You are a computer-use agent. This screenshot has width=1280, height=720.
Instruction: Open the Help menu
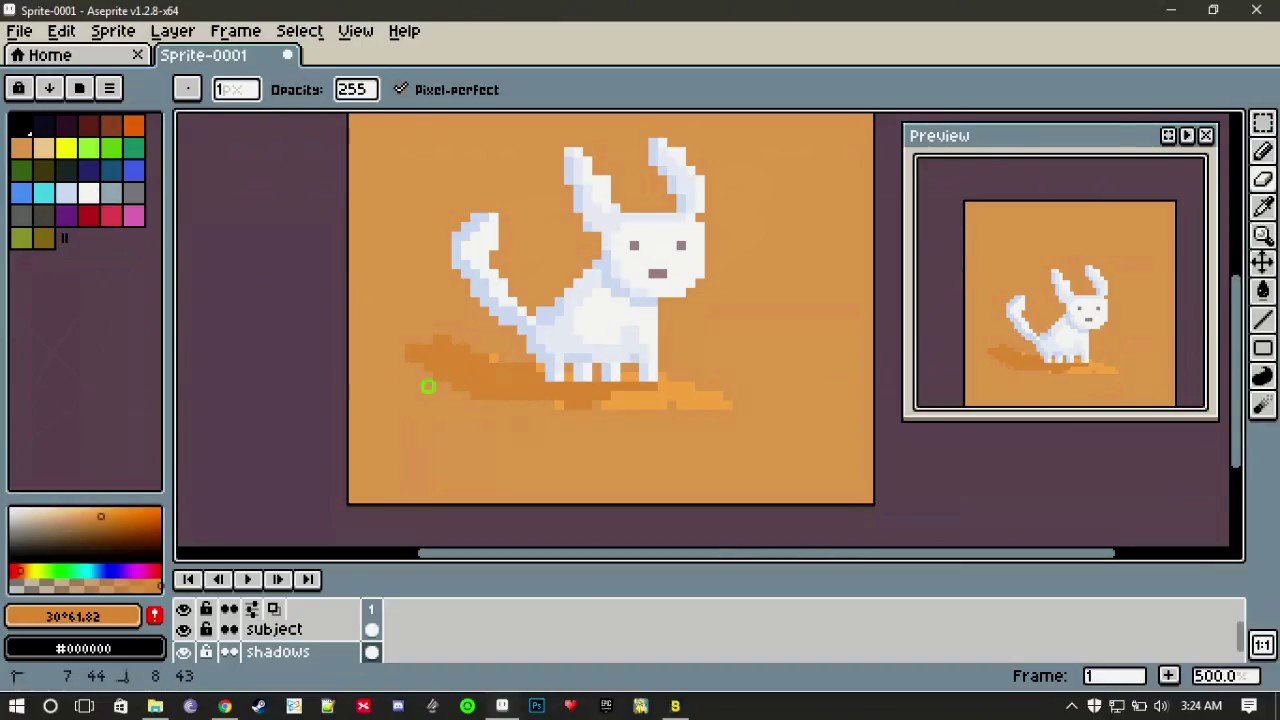tap(404, 31)
